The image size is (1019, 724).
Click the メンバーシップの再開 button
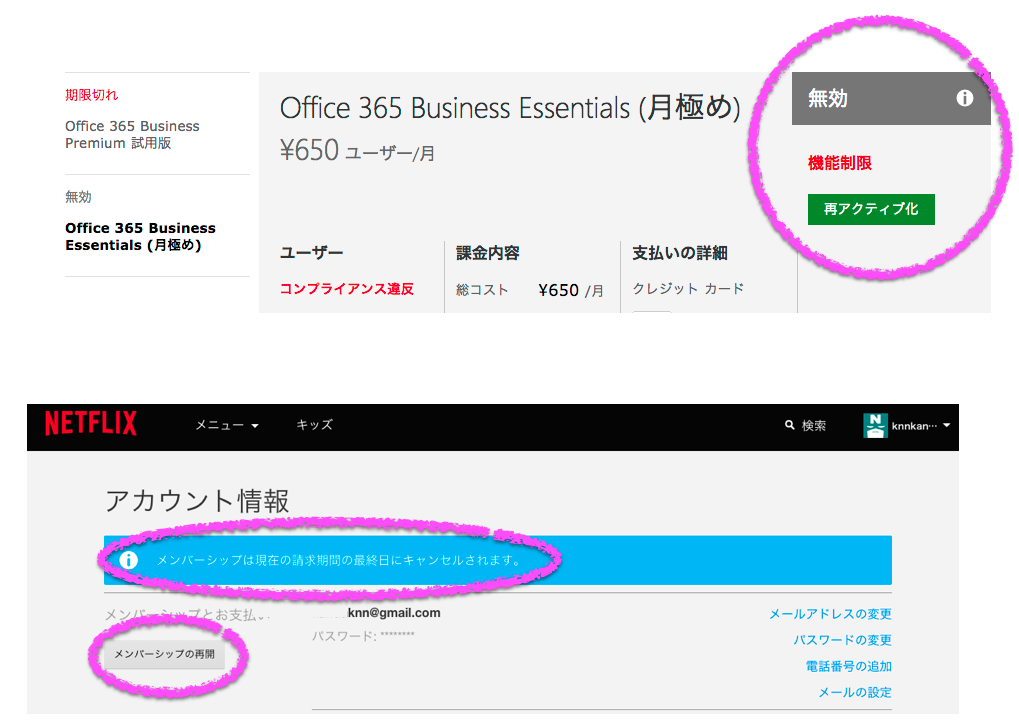pyautogui.click(x=164, y=654)
